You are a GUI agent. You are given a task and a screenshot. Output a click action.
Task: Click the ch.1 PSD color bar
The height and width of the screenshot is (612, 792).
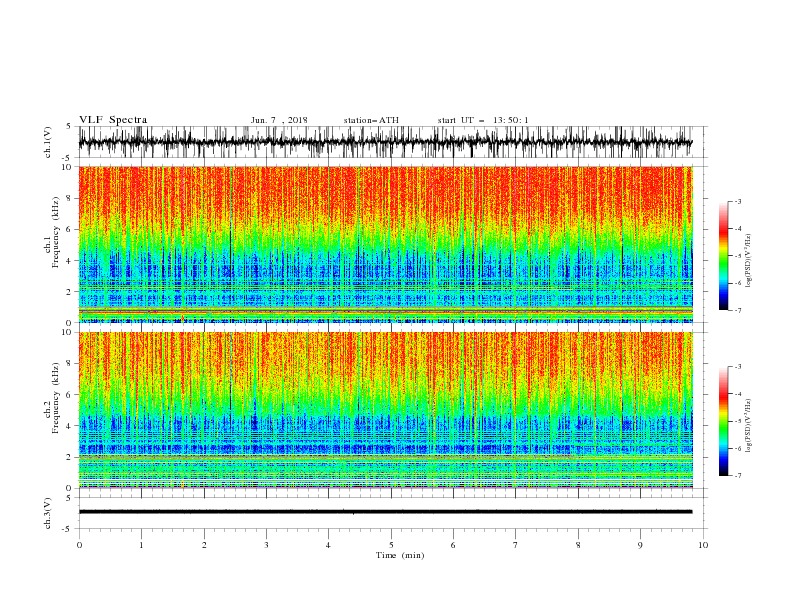click(x=723, y=256)
